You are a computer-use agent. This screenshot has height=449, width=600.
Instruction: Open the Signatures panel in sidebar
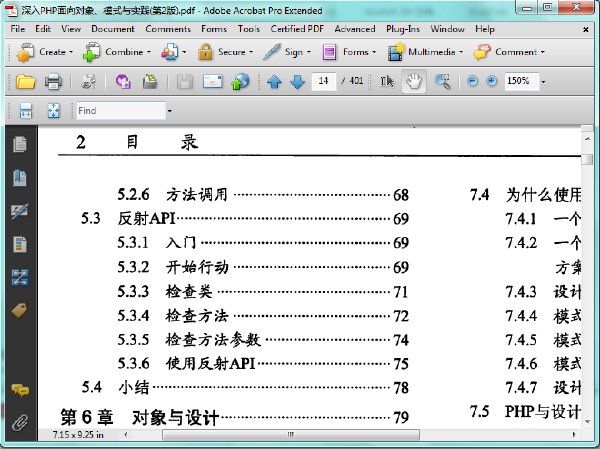pos(20,211)
